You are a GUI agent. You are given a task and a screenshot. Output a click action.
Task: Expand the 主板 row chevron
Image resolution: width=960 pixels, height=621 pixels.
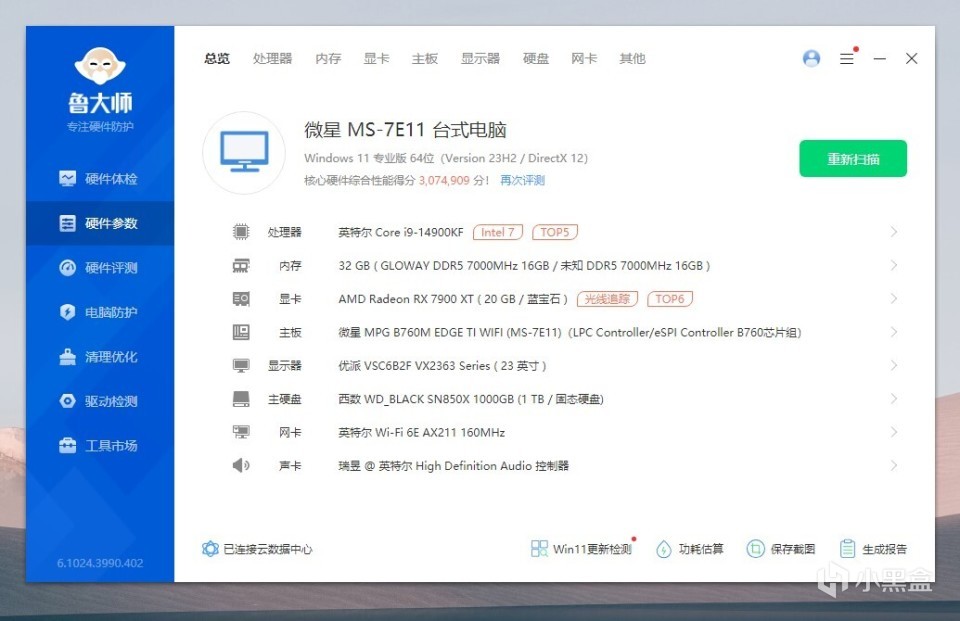point(894,332)
